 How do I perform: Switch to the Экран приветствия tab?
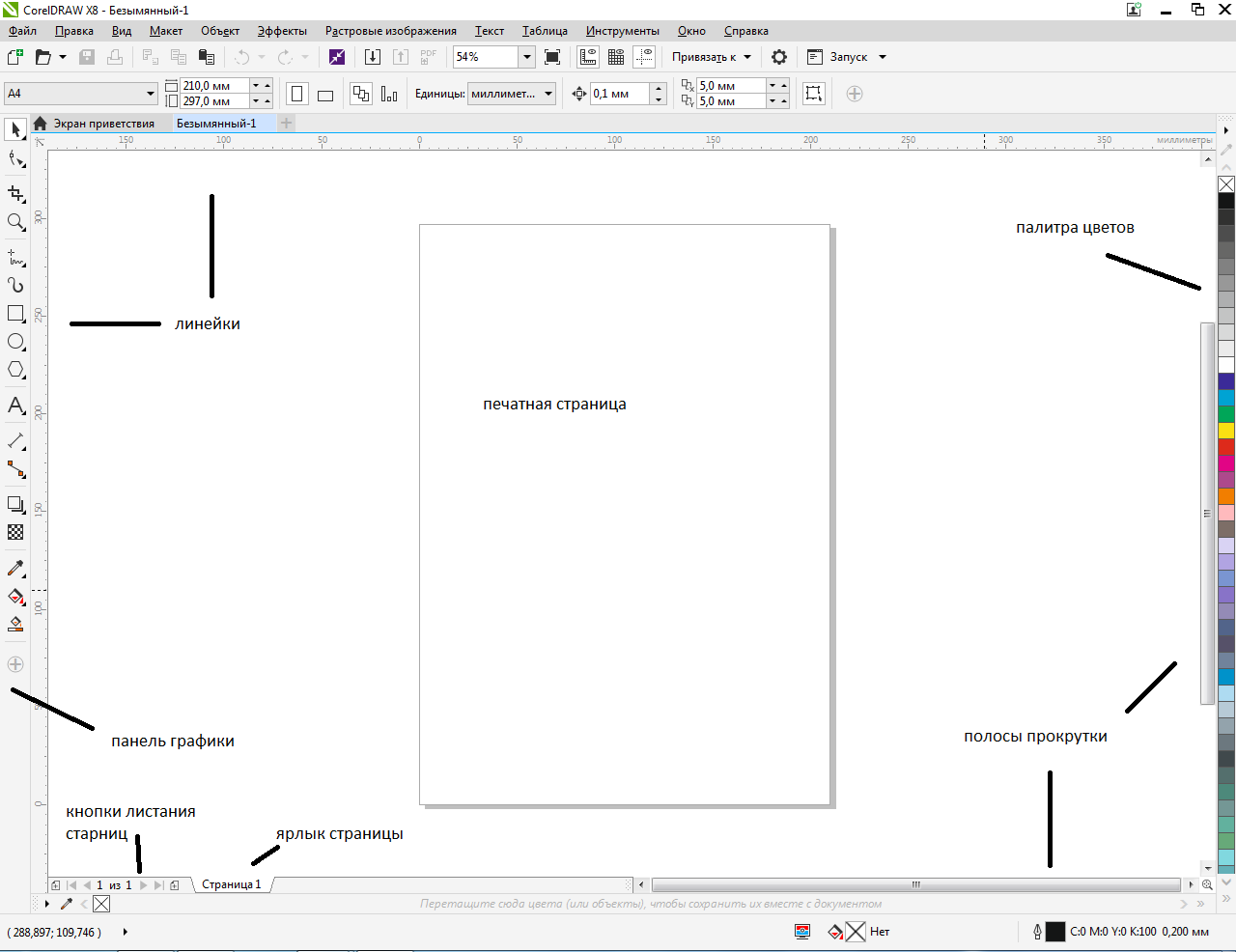102,124
